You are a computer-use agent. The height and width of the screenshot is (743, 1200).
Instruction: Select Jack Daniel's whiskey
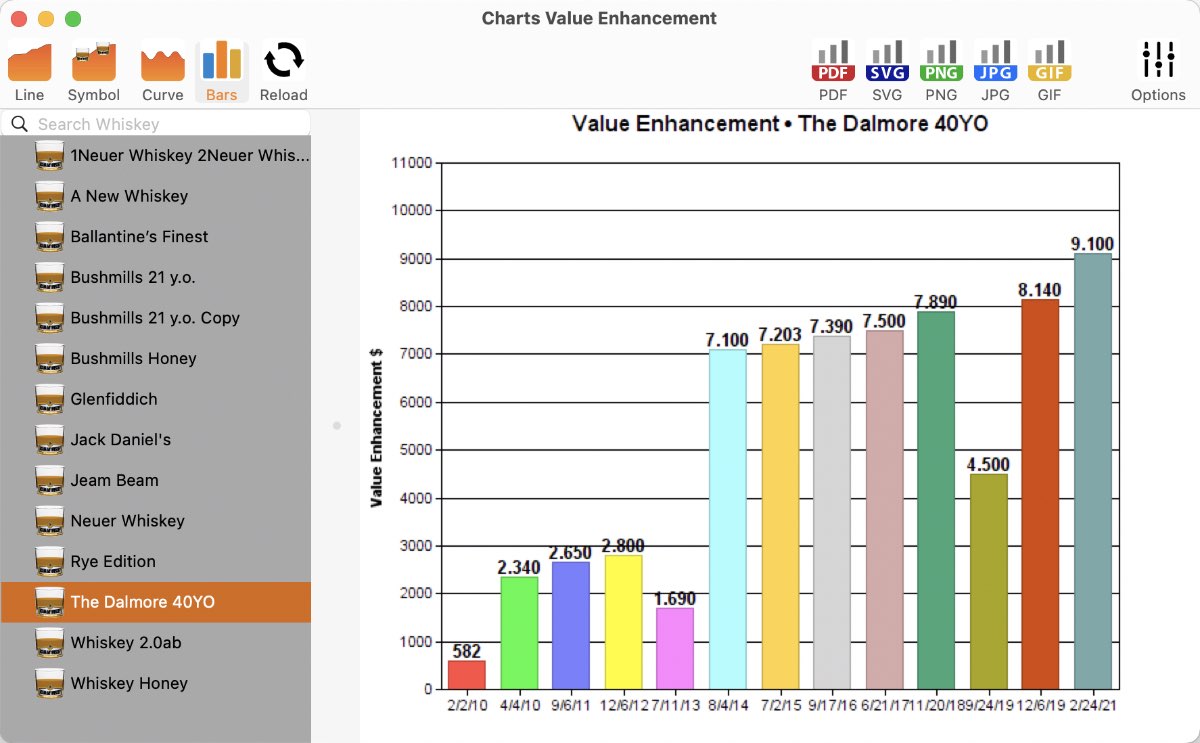[x=156, y=439]
